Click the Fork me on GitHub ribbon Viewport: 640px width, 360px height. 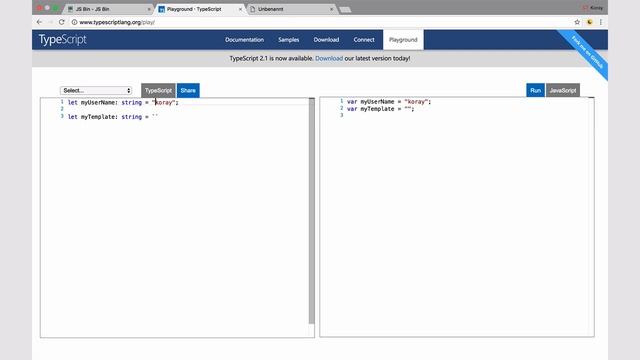point(587,52)
